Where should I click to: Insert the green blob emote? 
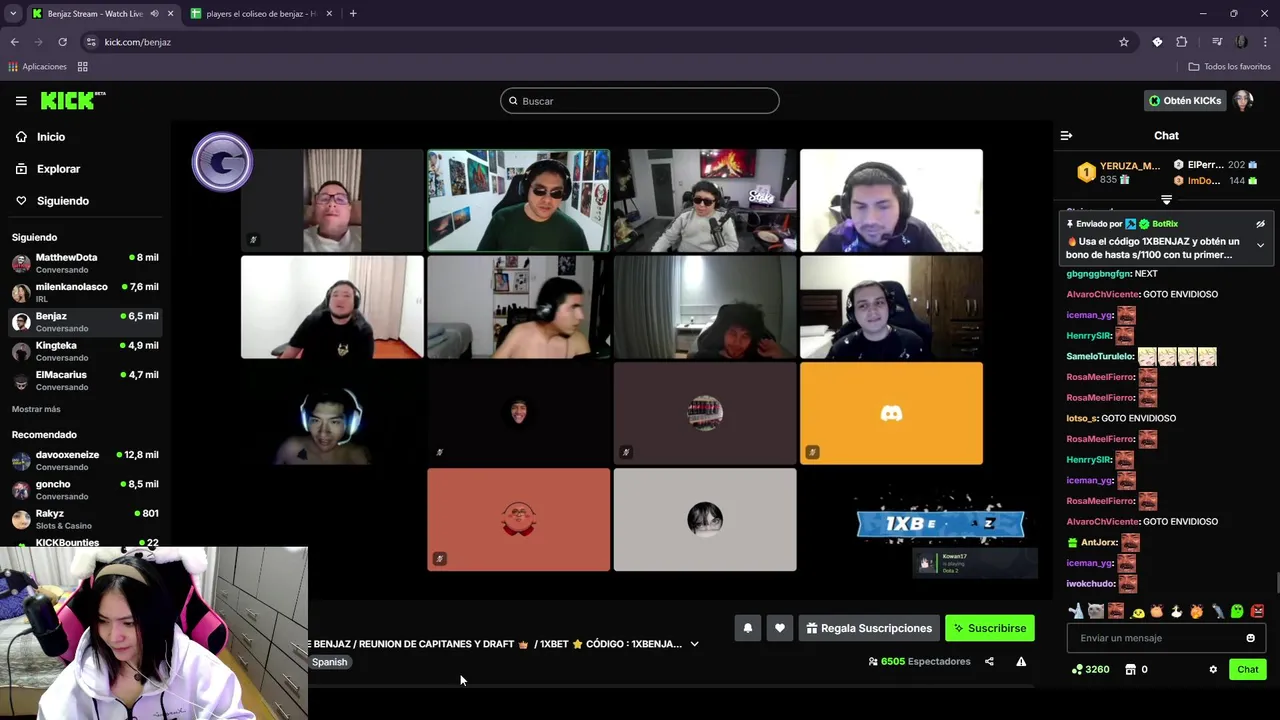pyautogui.click(x=1237, y=611)
